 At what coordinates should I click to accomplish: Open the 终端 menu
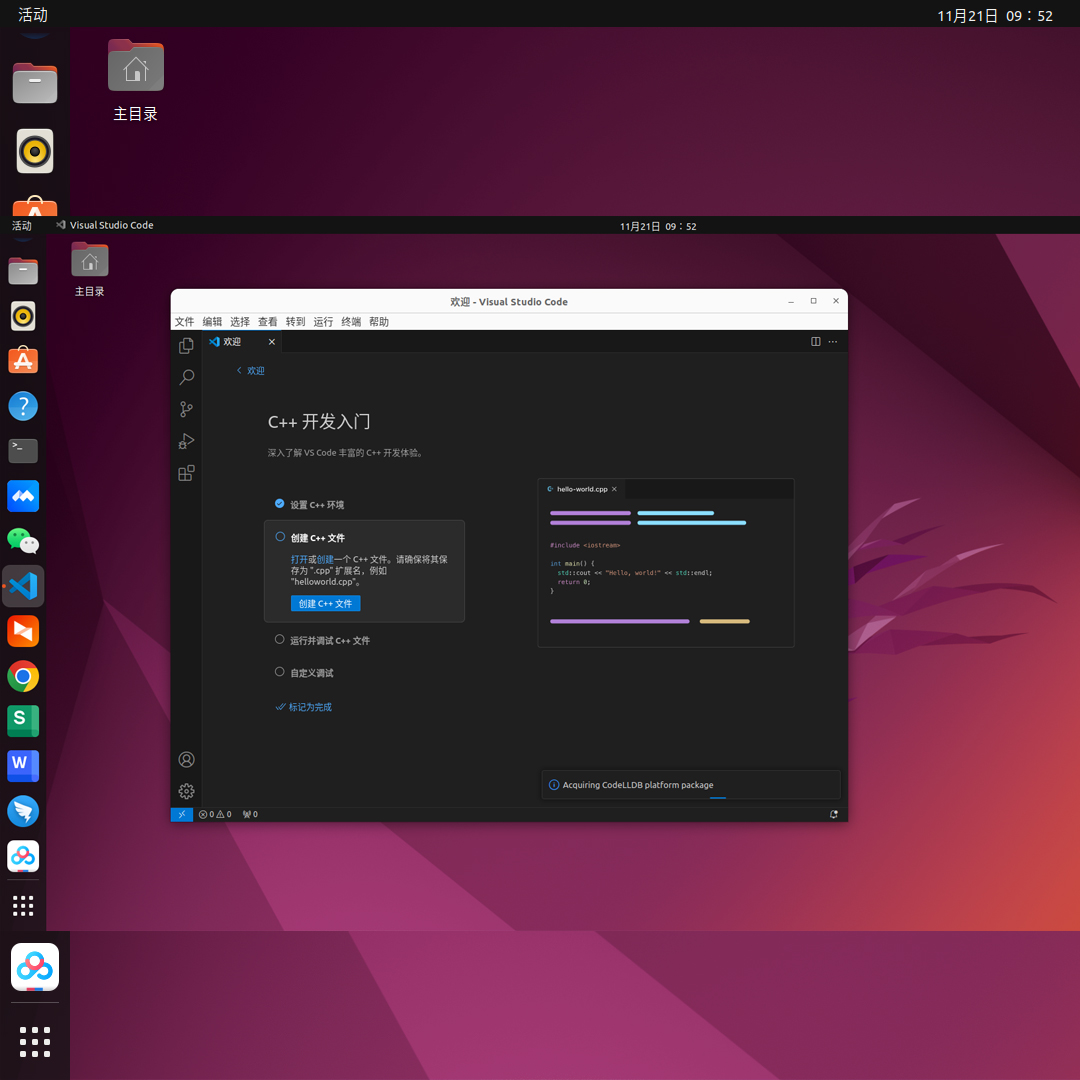[351, 322]
